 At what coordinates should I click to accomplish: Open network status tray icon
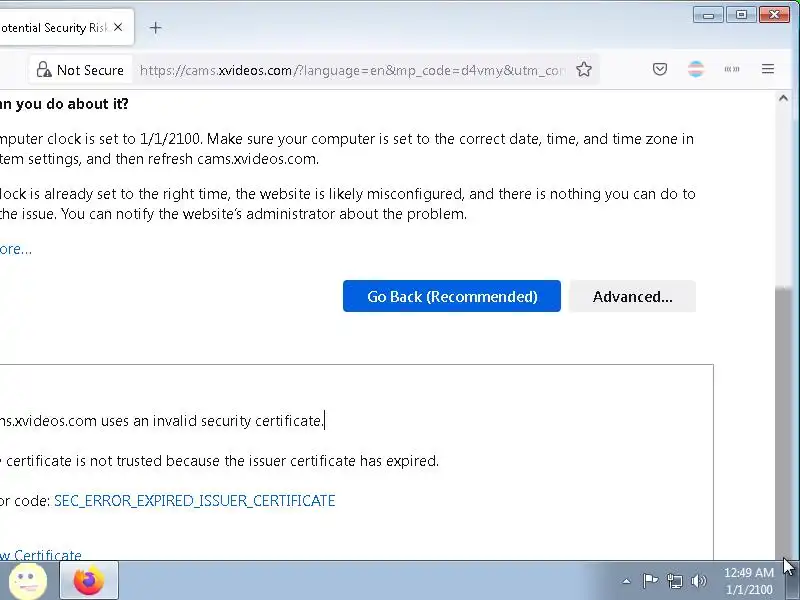coord(674,581)
